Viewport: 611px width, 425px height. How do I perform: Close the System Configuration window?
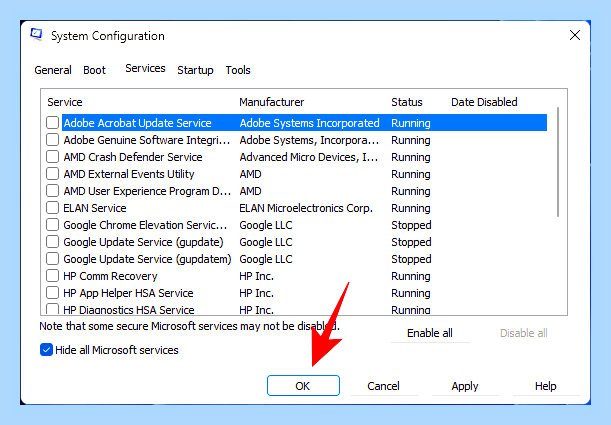tap(575, 35)
